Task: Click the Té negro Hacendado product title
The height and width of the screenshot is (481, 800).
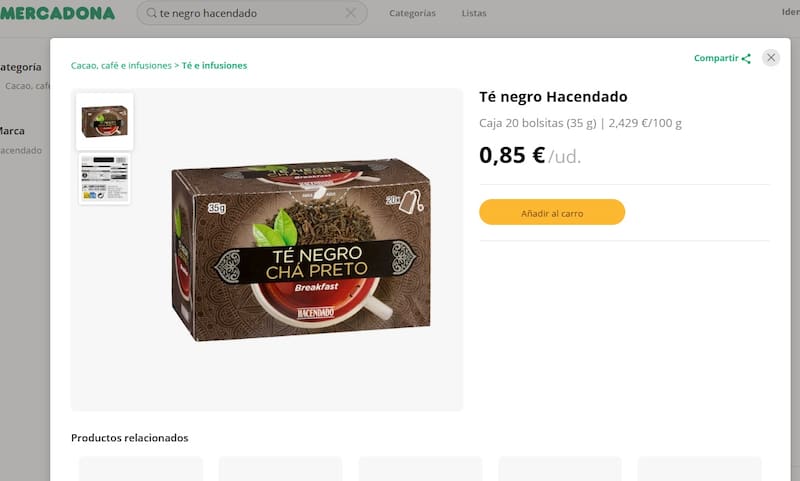Action: 553,96
